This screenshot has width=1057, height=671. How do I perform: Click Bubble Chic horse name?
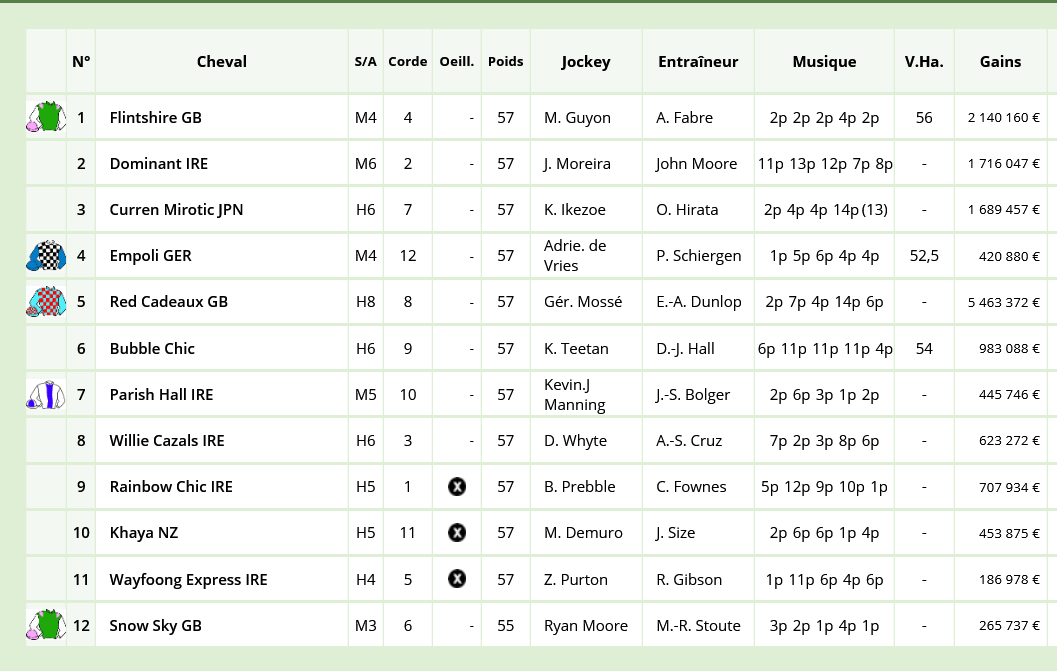point(152,349)
